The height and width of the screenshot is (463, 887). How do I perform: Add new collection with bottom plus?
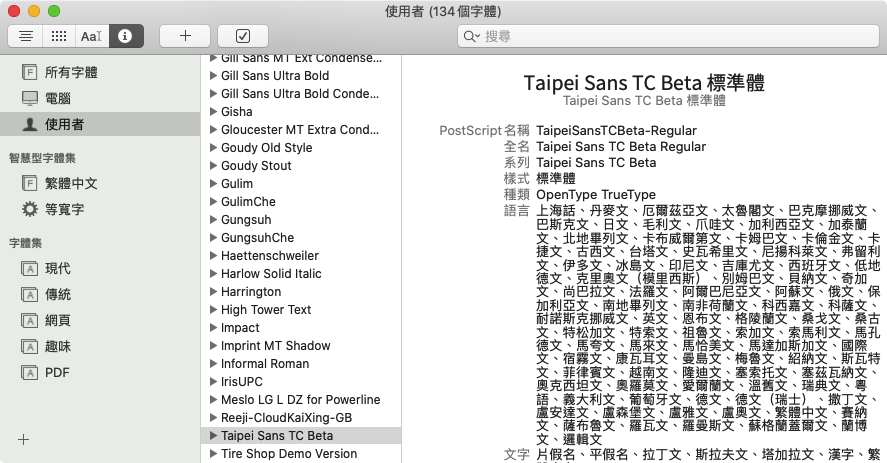[23, 440]
